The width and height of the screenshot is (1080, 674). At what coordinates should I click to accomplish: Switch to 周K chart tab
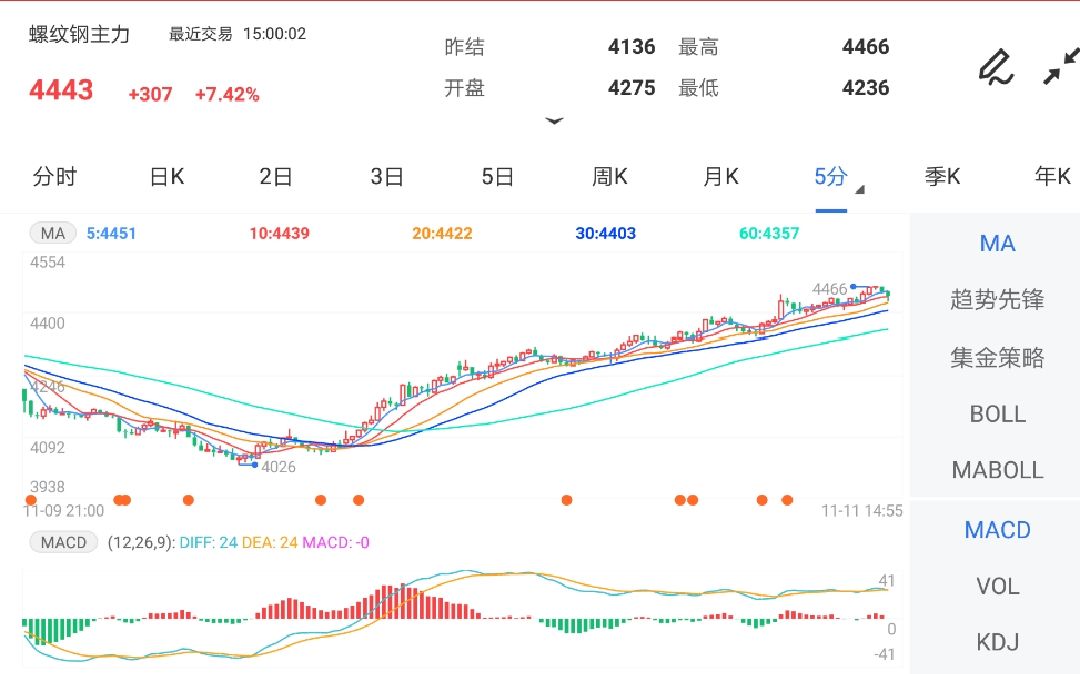coord(610,177)
